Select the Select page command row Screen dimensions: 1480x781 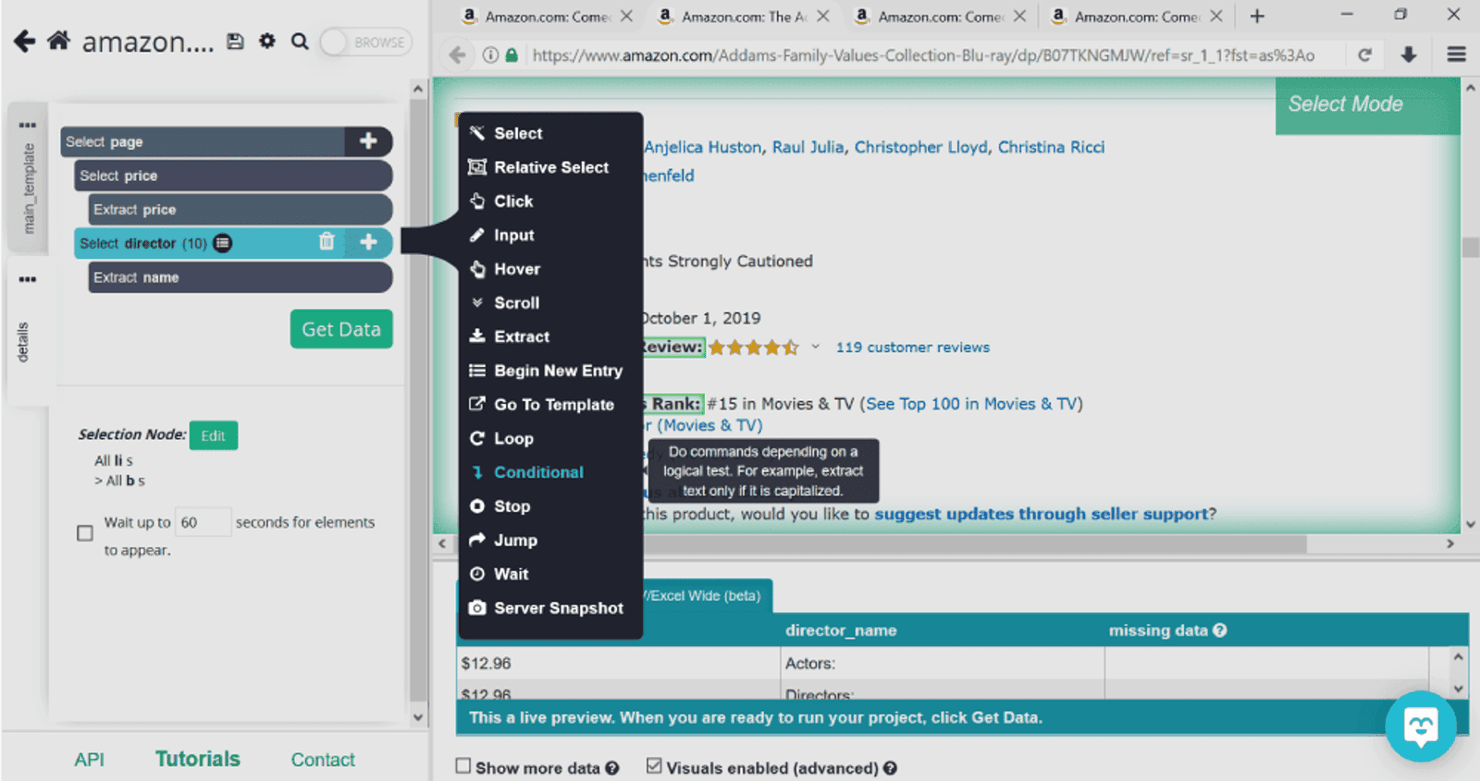(x=203, y=141)
